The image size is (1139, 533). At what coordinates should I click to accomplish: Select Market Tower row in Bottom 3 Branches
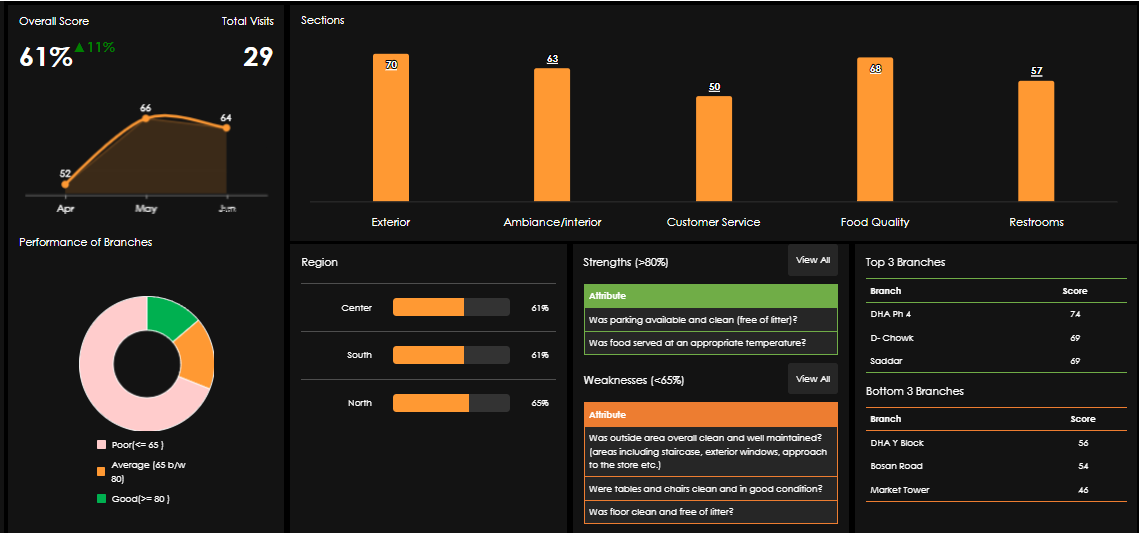[x=995, y=490]
